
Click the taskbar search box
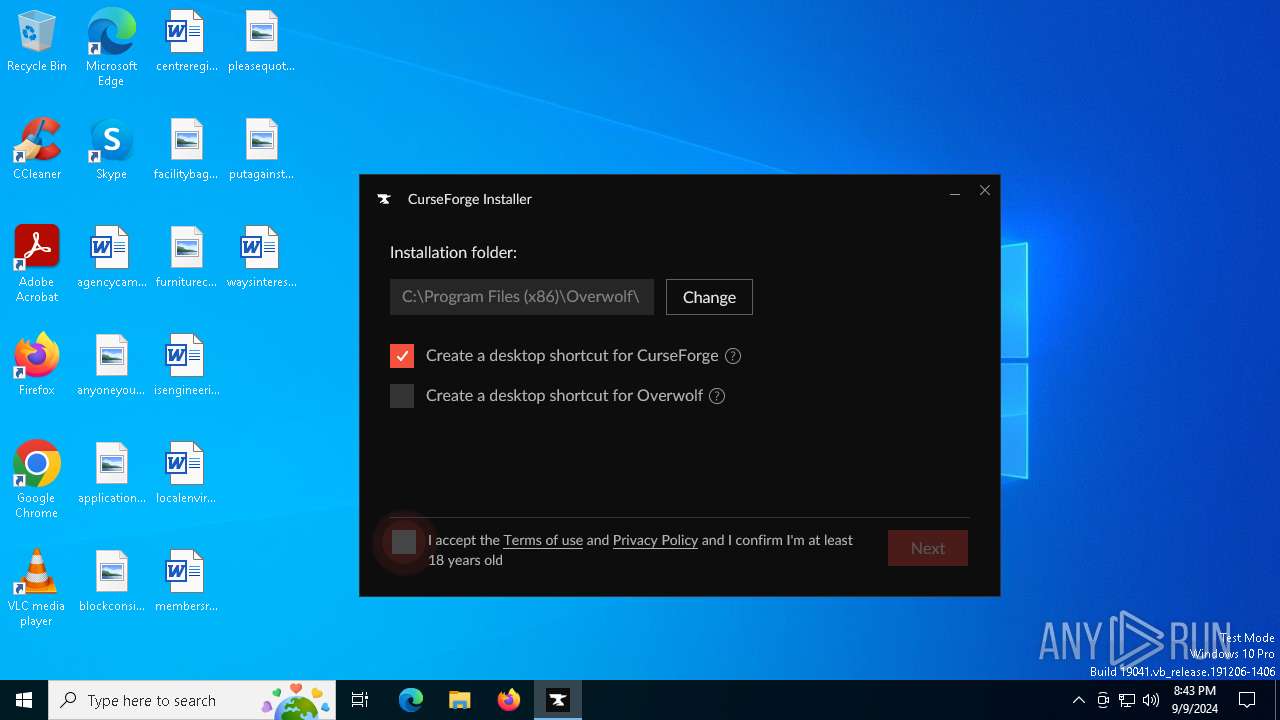click(192, 700)
